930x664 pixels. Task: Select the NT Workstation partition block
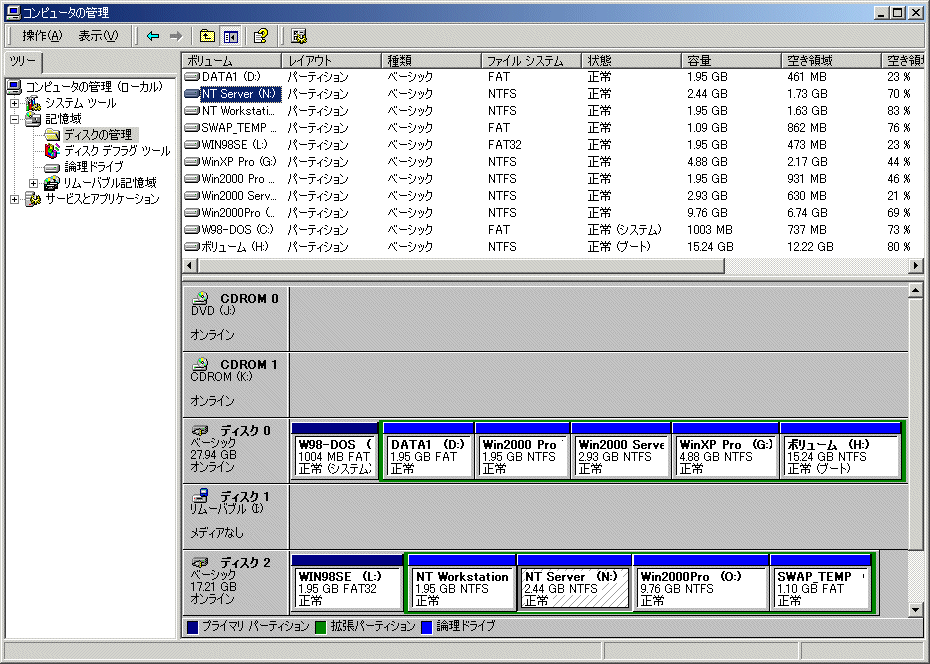pos(461,583)
